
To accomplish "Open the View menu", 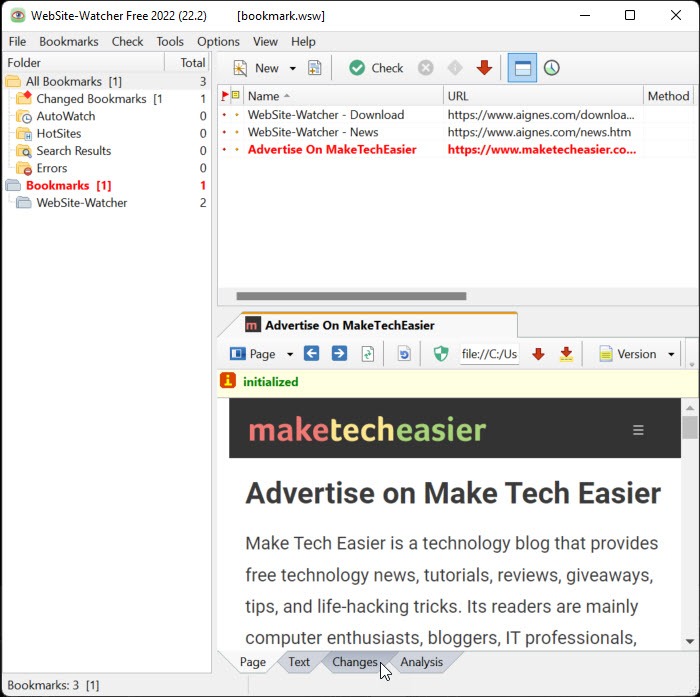I will [265, 42].
